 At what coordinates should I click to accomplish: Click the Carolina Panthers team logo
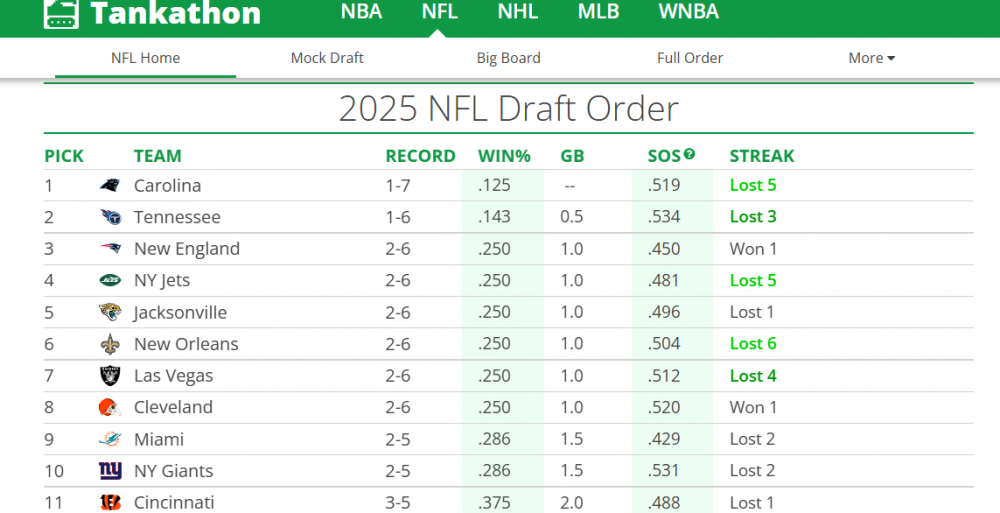coord(110,185)
